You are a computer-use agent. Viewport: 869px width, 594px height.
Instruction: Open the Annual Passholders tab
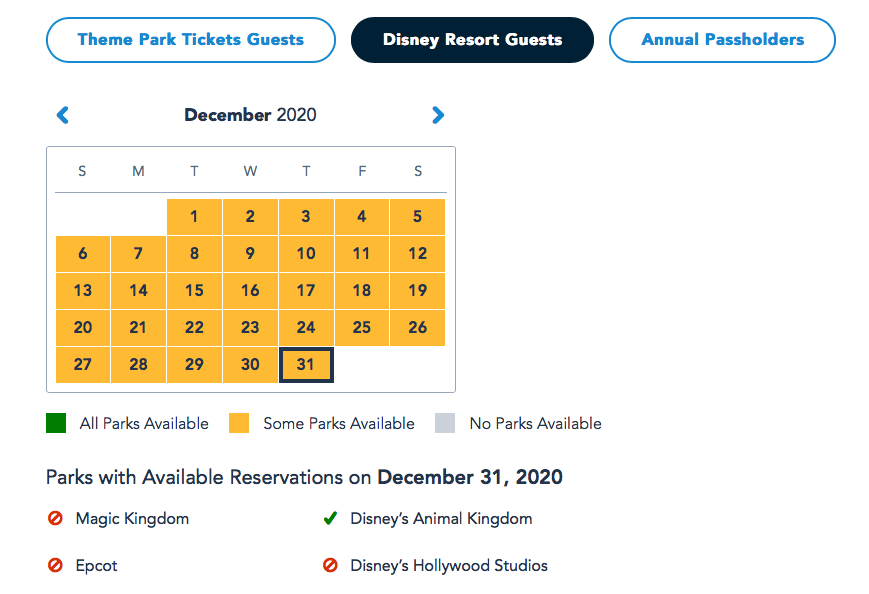tap(722, 40)
